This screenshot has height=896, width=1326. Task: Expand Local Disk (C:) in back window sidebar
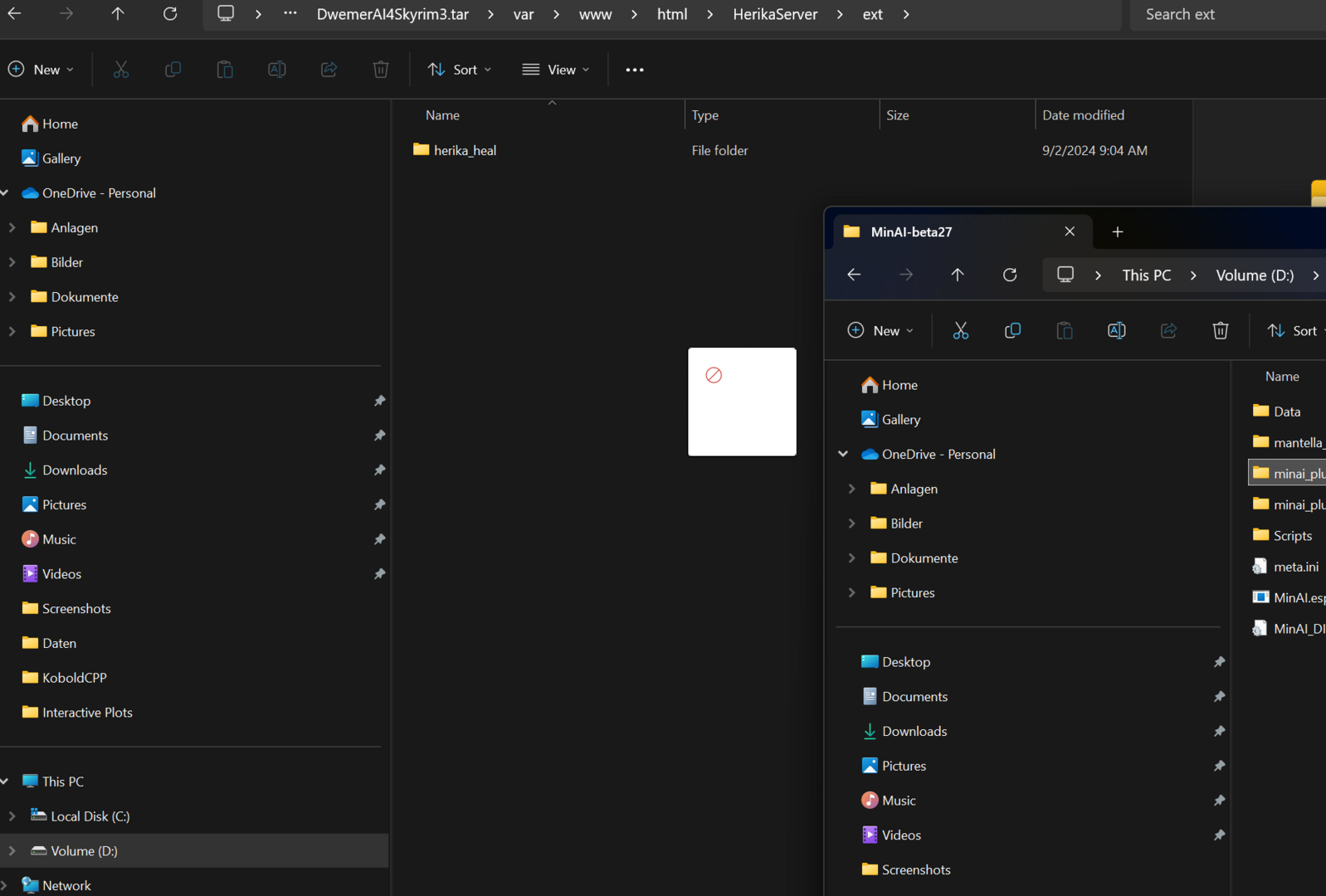(12, 816)
